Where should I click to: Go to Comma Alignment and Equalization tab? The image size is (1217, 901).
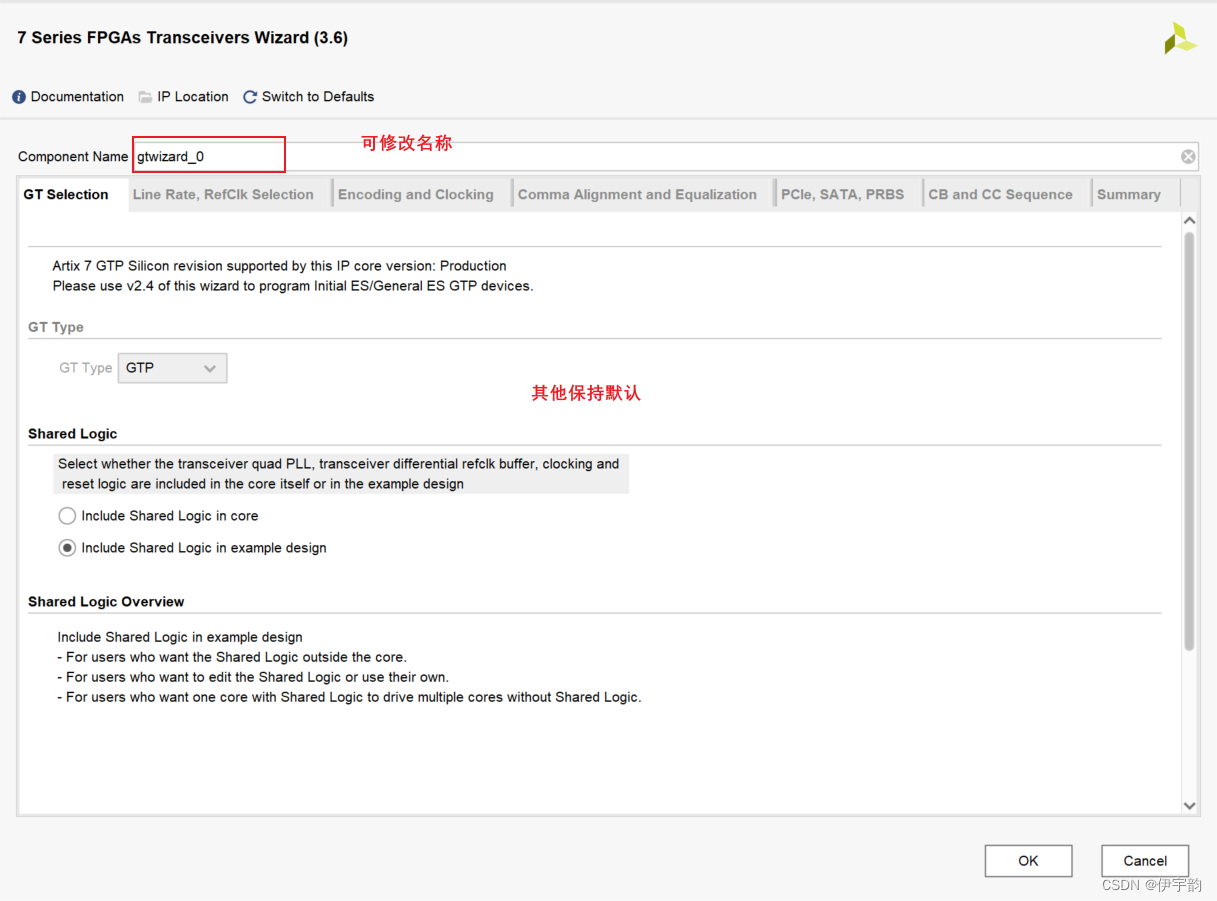click(x=637, y=195)
